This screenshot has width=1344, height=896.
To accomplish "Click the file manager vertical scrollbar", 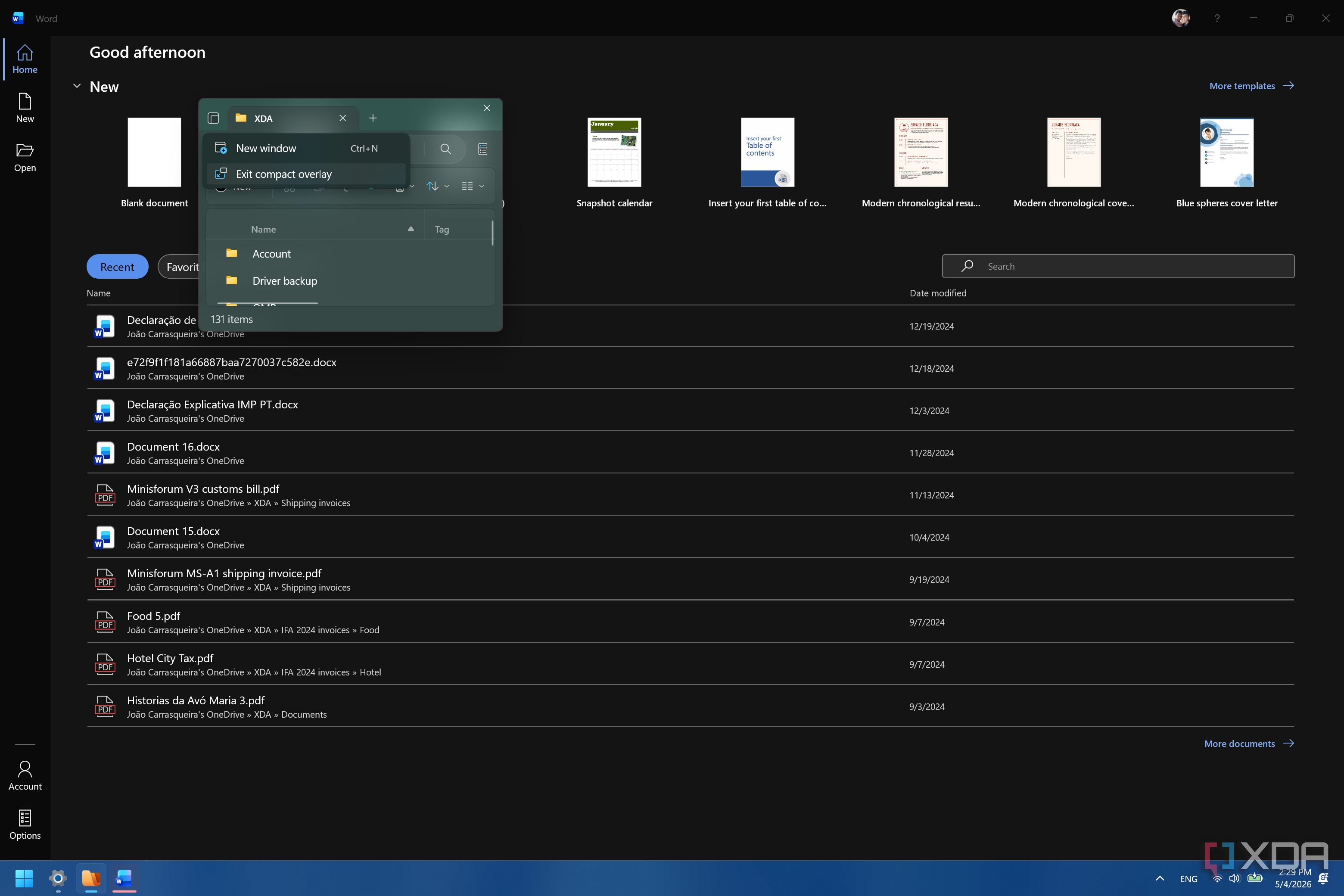I will coord(492,234).
